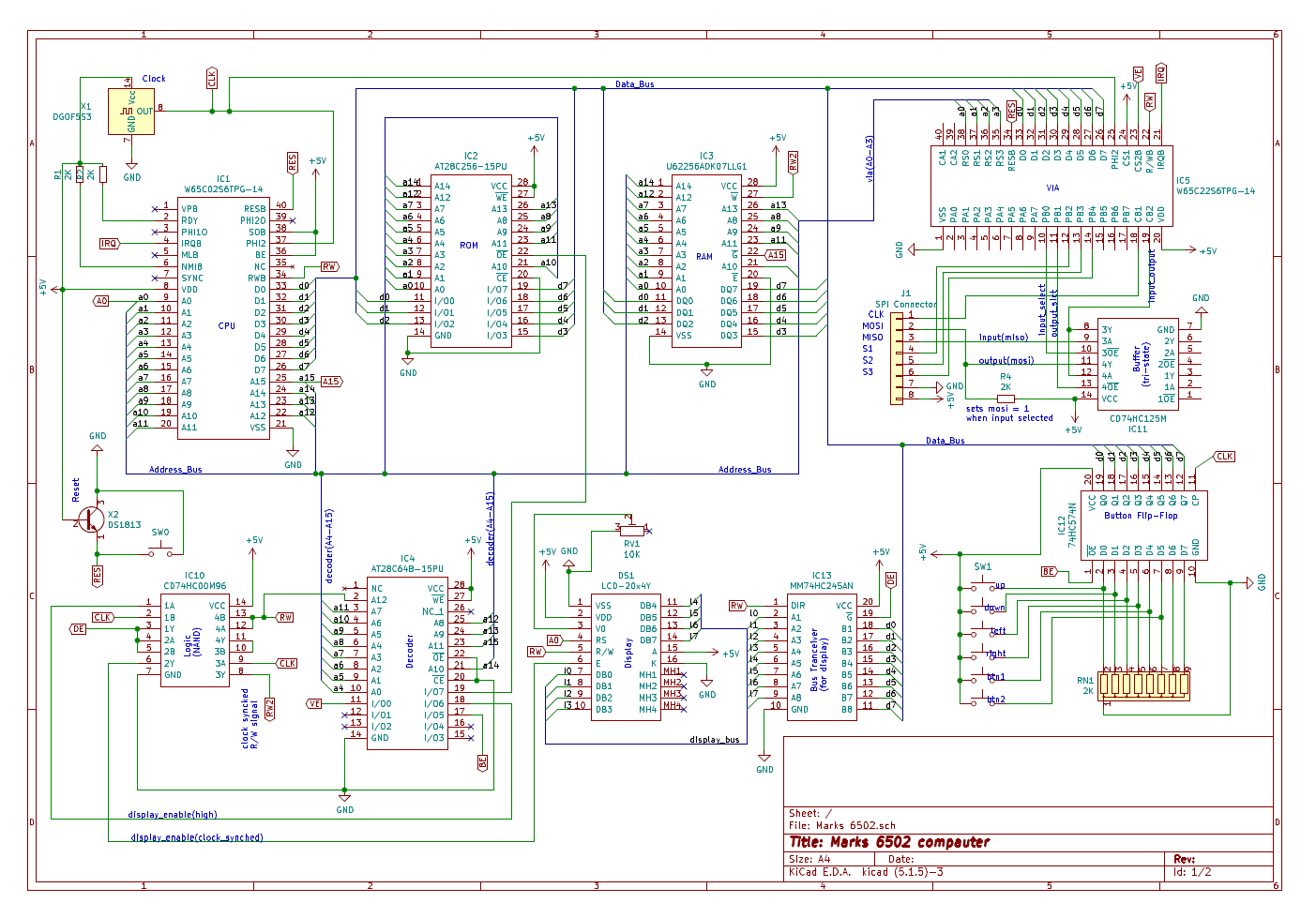Select the SPI Connector J1 symbol
Image resolution: width=1316 pixels, height=918 pixels.
pos(896,356)
